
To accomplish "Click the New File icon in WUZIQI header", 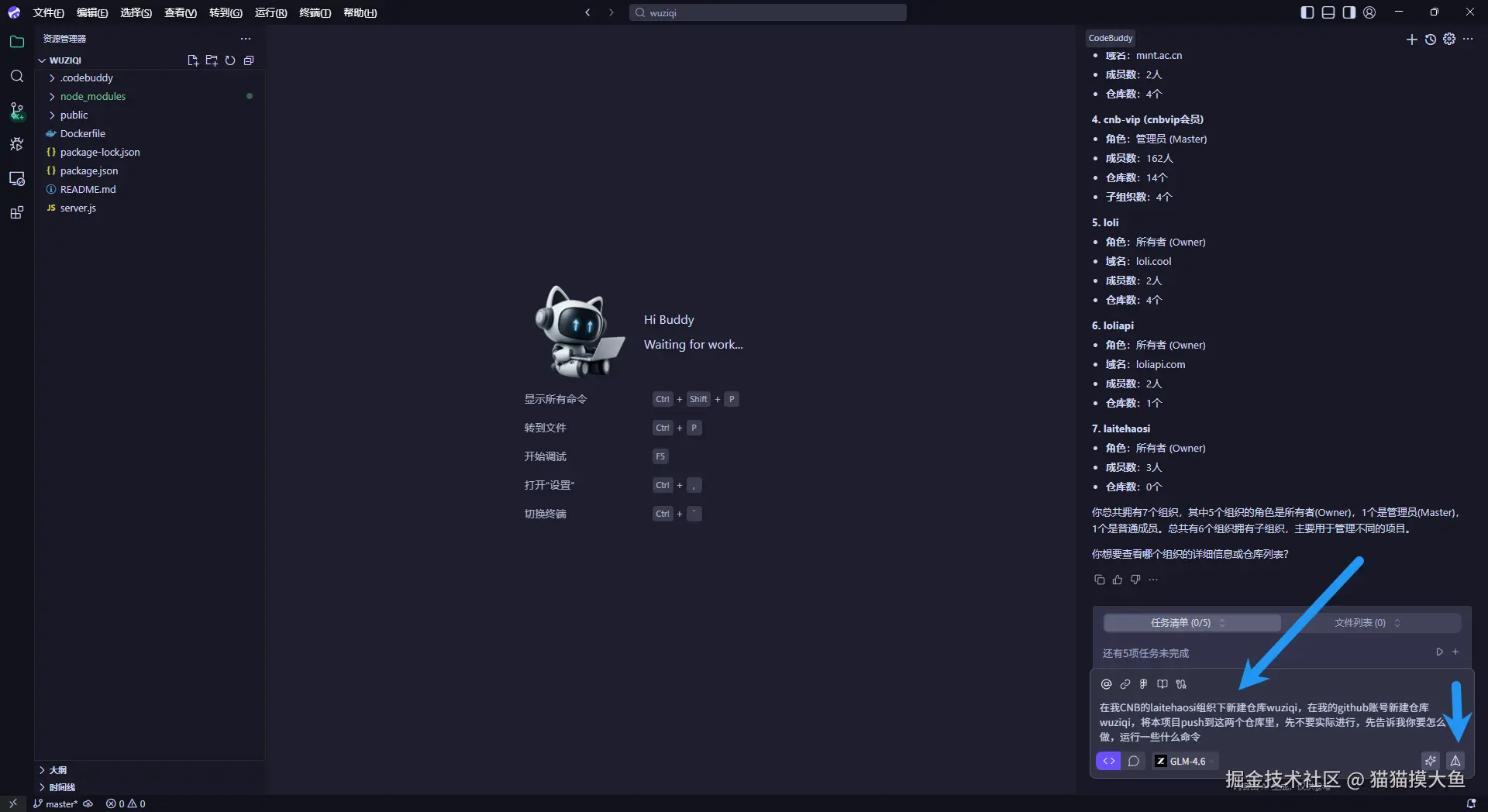I will 193,60.
